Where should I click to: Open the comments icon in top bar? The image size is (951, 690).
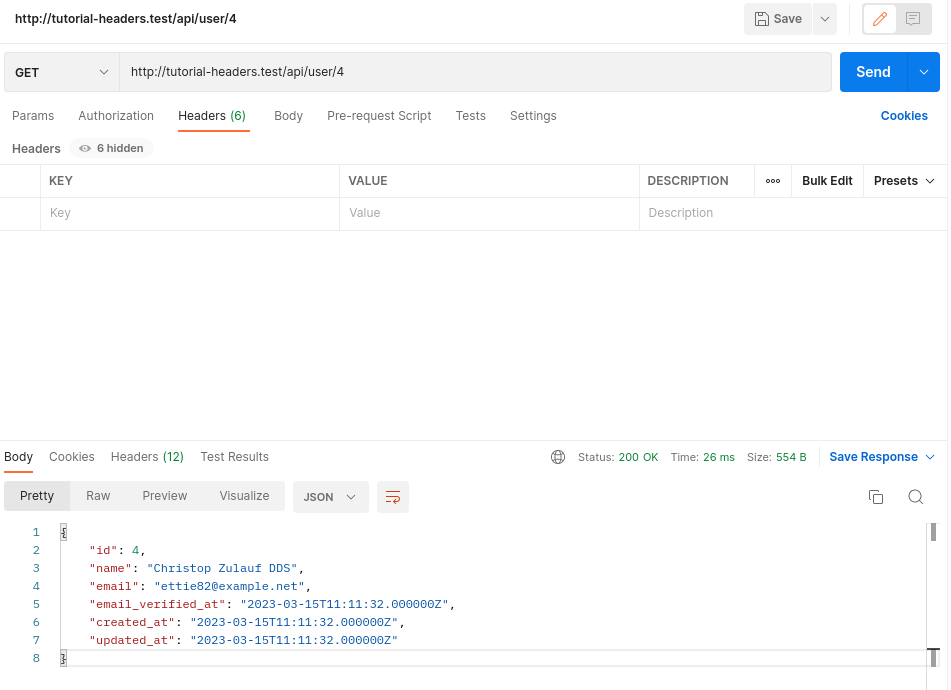click(913, 19)
